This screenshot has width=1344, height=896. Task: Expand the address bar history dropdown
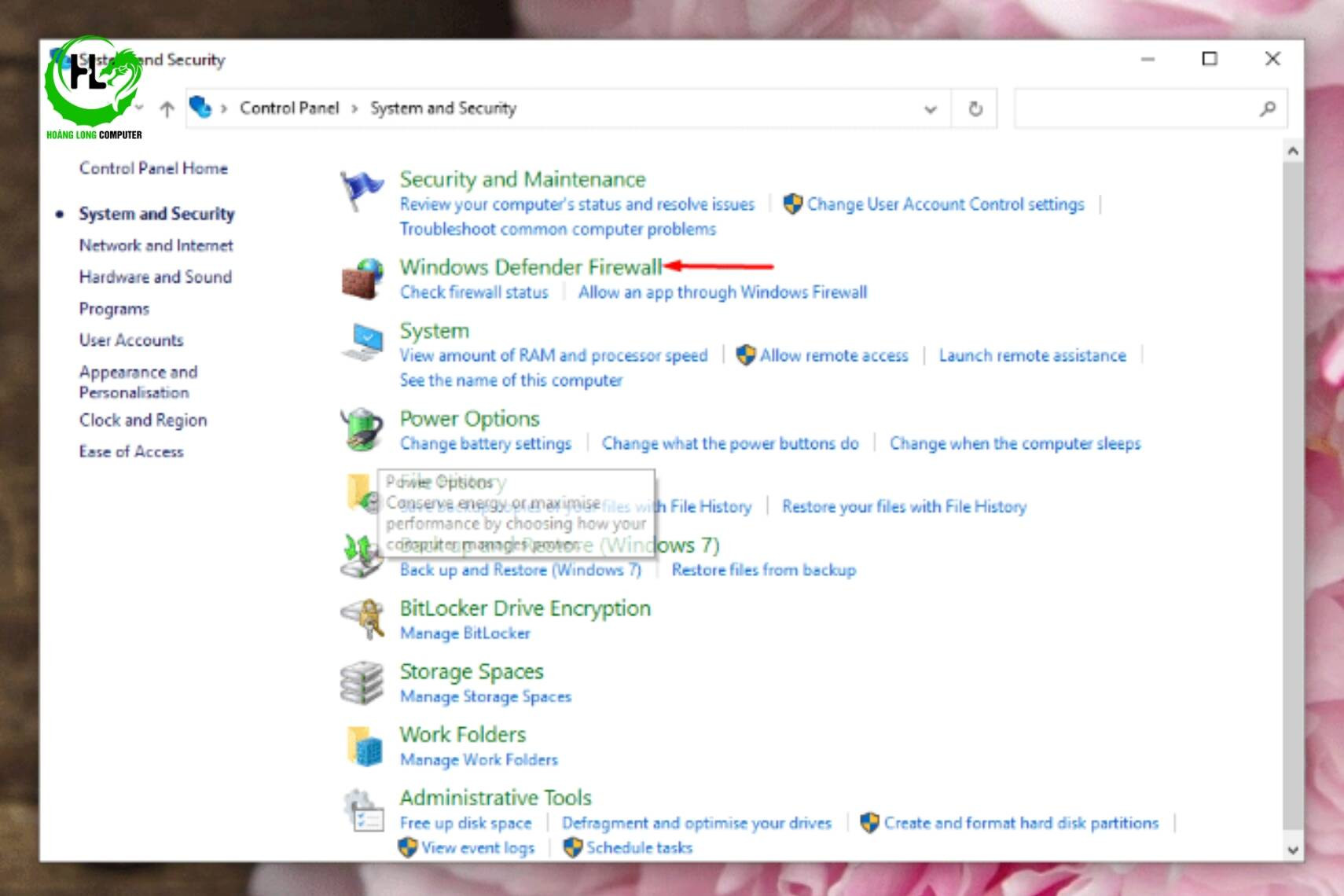931,109
